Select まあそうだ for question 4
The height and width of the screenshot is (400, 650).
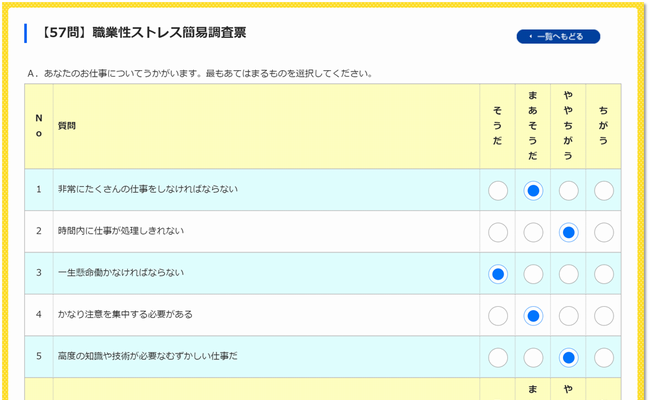(x=533, y=315)
